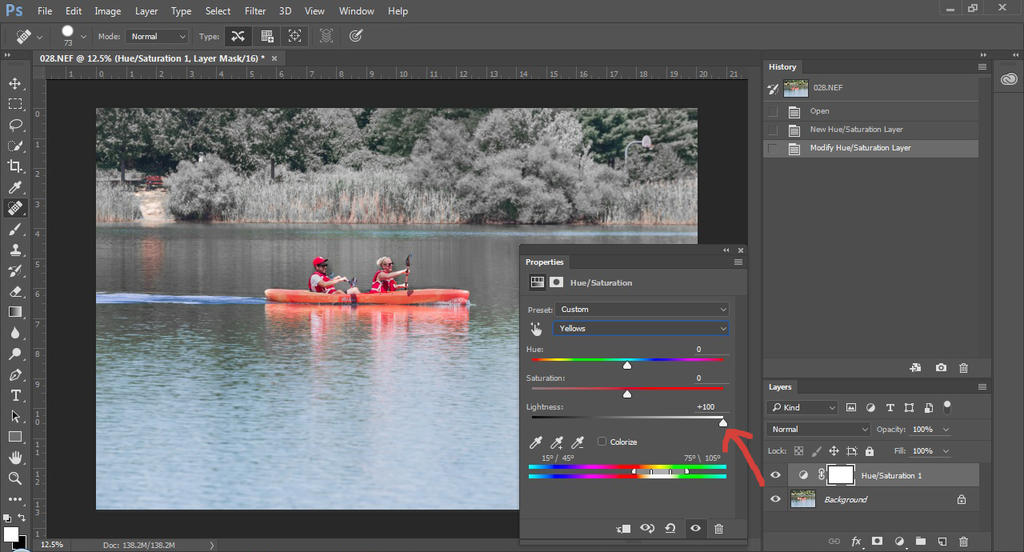Reset Hue/Saturation adjustment to defaults
The image size is (1024, 552).
click(669, 528)
